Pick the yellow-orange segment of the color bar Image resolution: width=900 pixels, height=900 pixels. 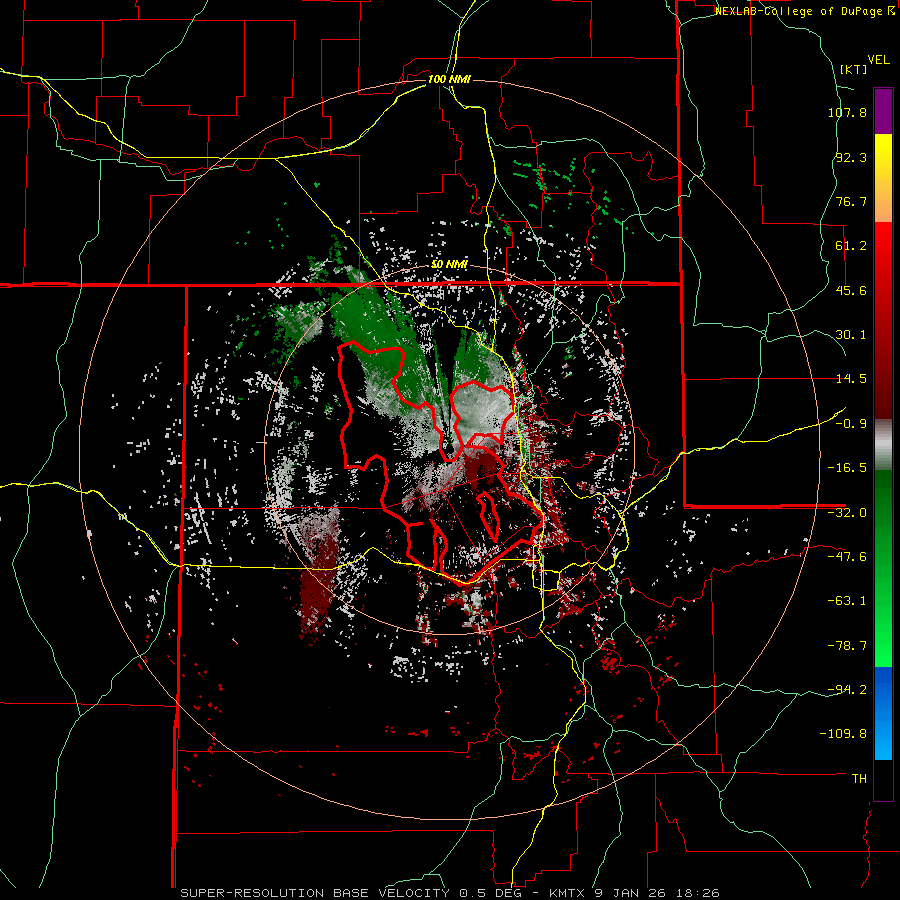click(x=883, y=178)
